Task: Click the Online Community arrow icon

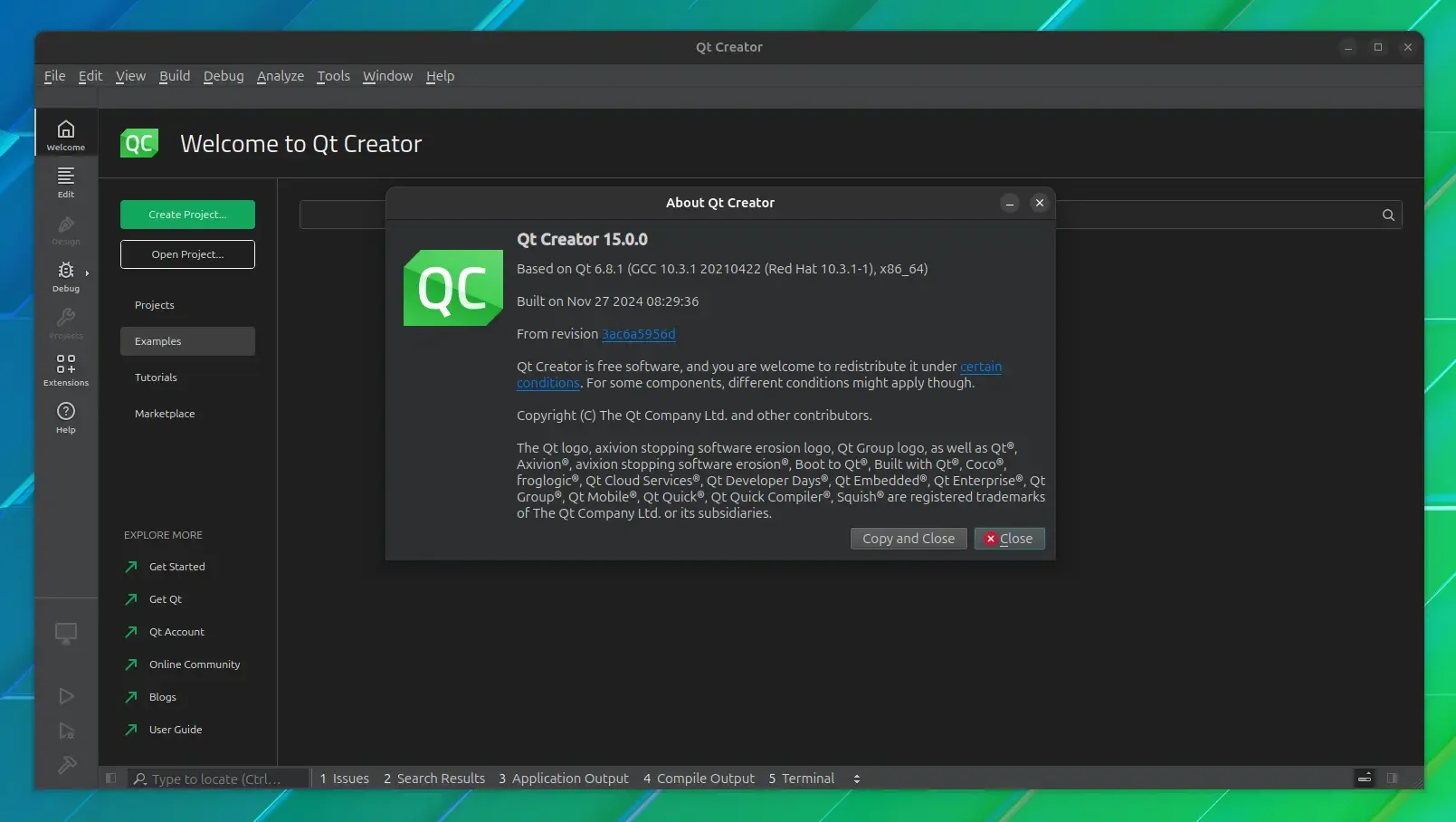Action: [x=131, y=664]
